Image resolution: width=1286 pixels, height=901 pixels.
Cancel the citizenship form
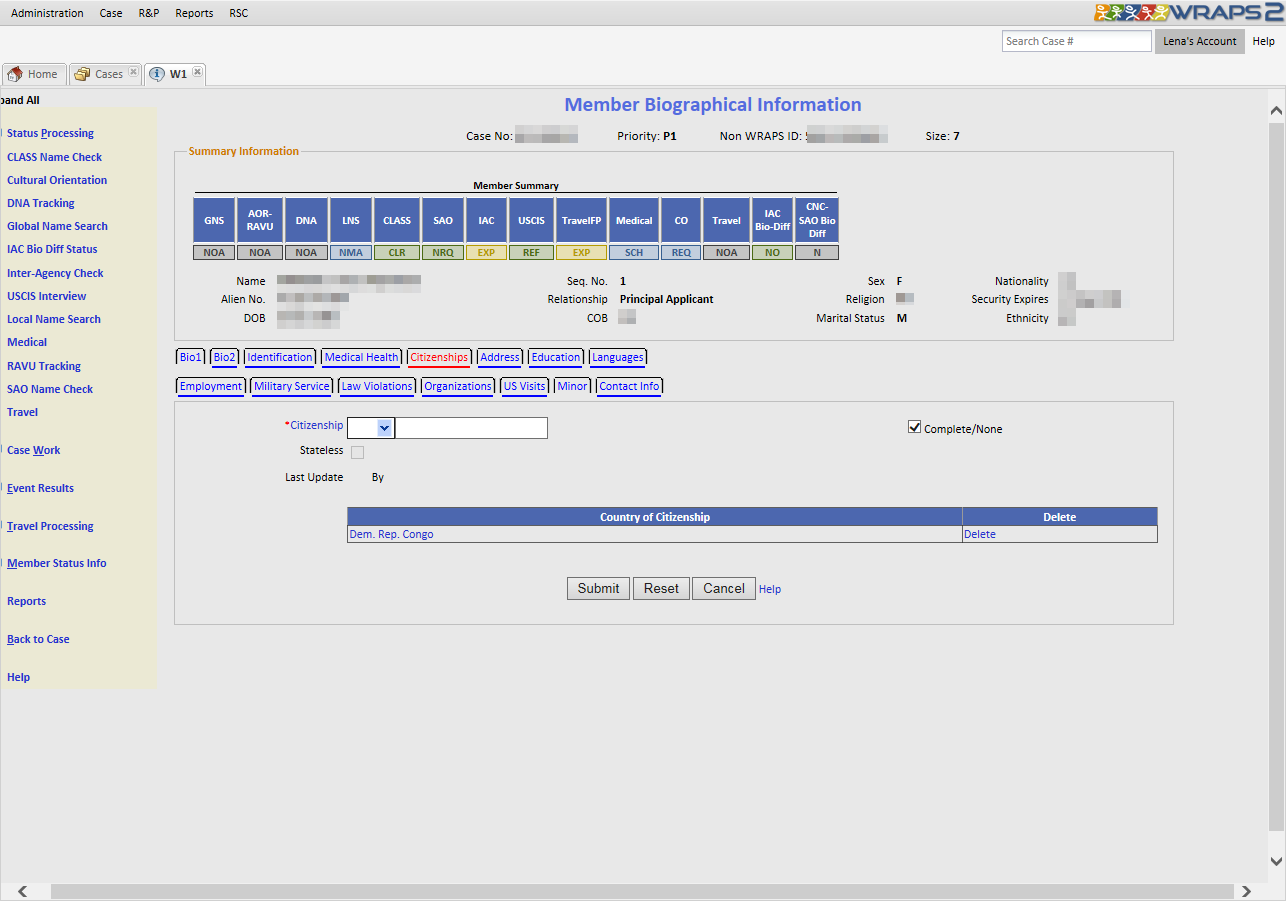[724, 588]
